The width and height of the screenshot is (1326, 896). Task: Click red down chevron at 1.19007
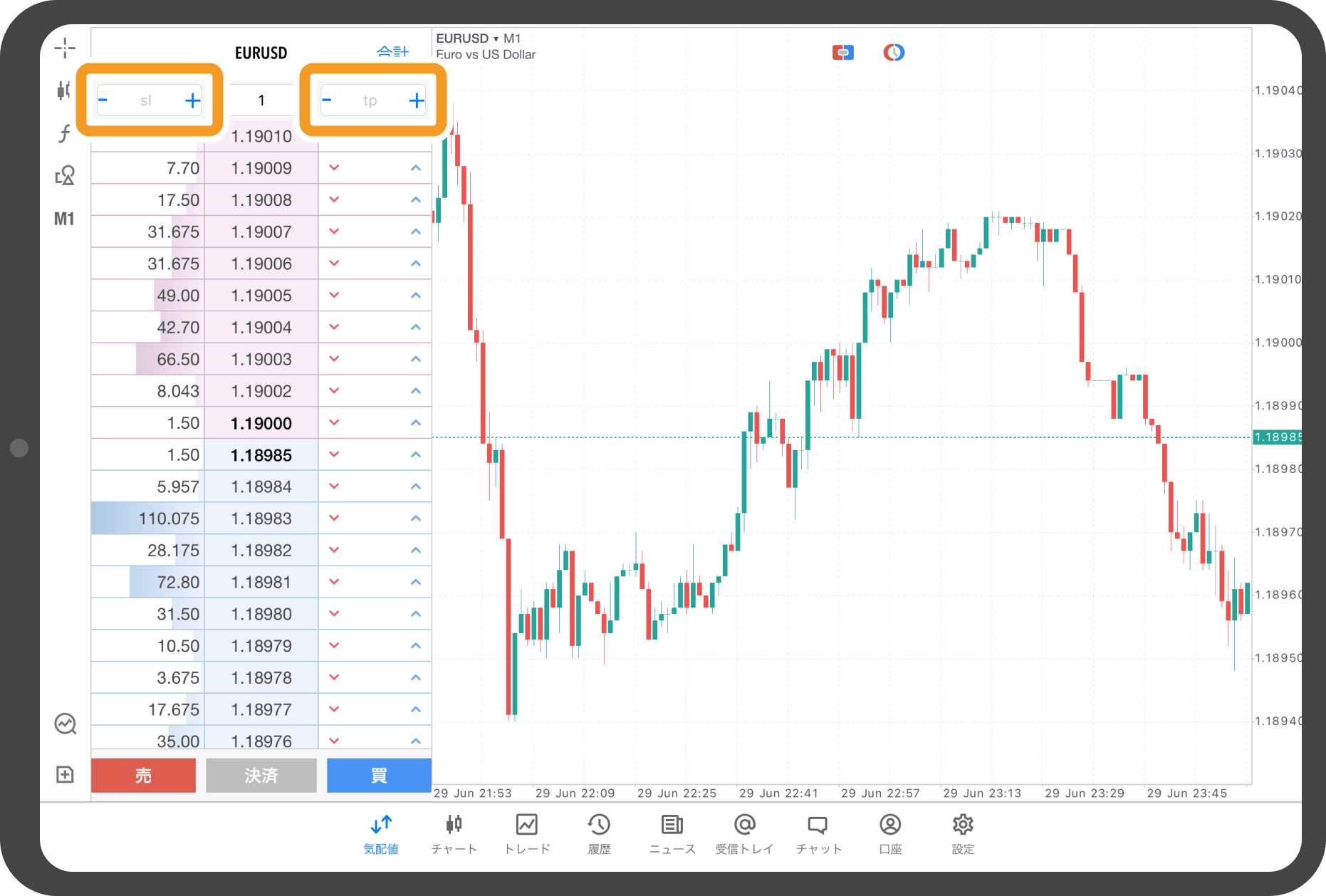pyautogui.click(x=334, y=231)
